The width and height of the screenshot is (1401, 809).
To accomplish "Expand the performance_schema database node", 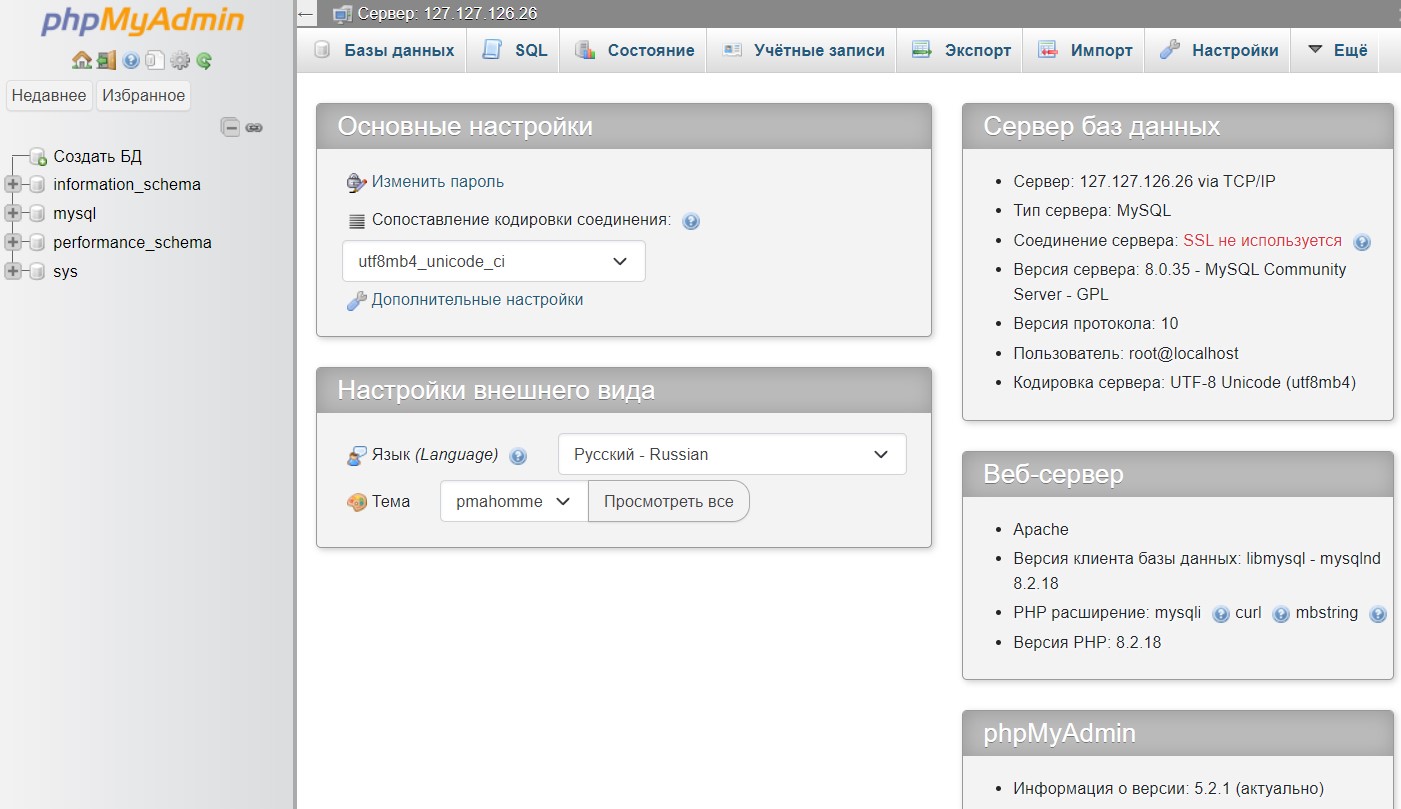I will (13, 242).
